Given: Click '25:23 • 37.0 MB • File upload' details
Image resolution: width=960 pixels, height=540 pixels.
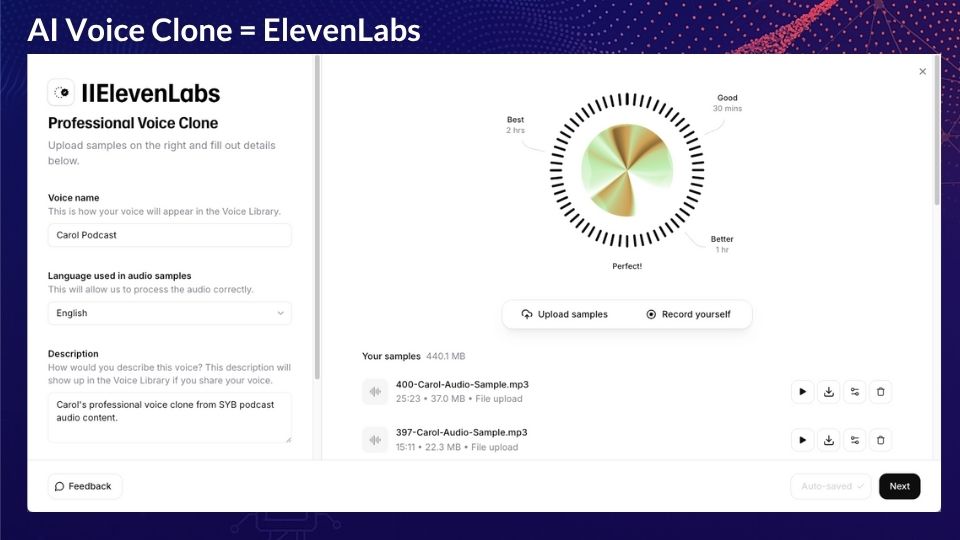Looking at the screenshot, I should click(x=459, y=399).
